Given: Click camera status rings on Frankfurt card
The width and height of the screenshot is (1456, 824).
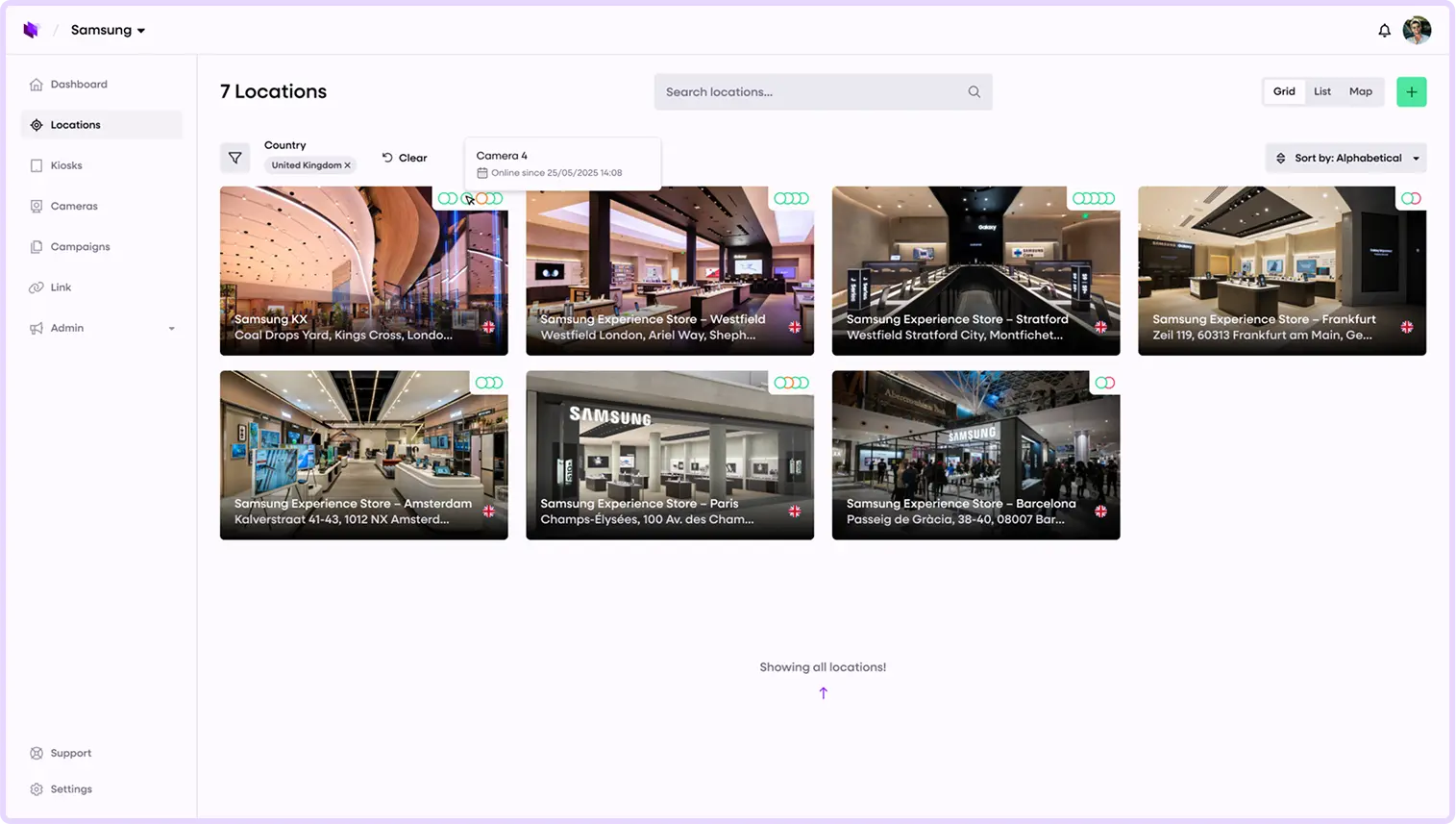Looking at the screenshot, I should click(x=1411, y=198).
